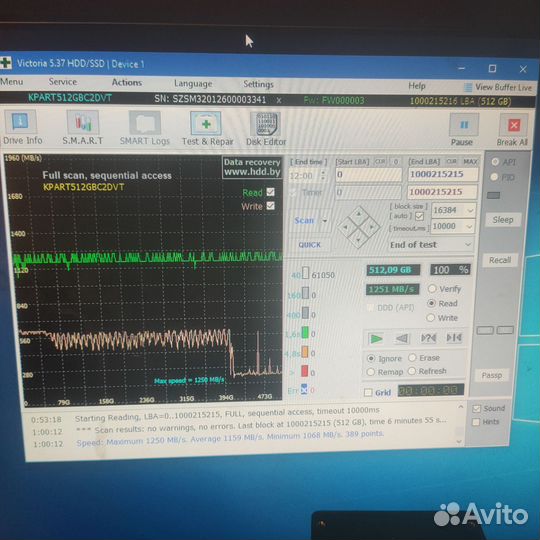Click the View Buffer Live icon

468,87
